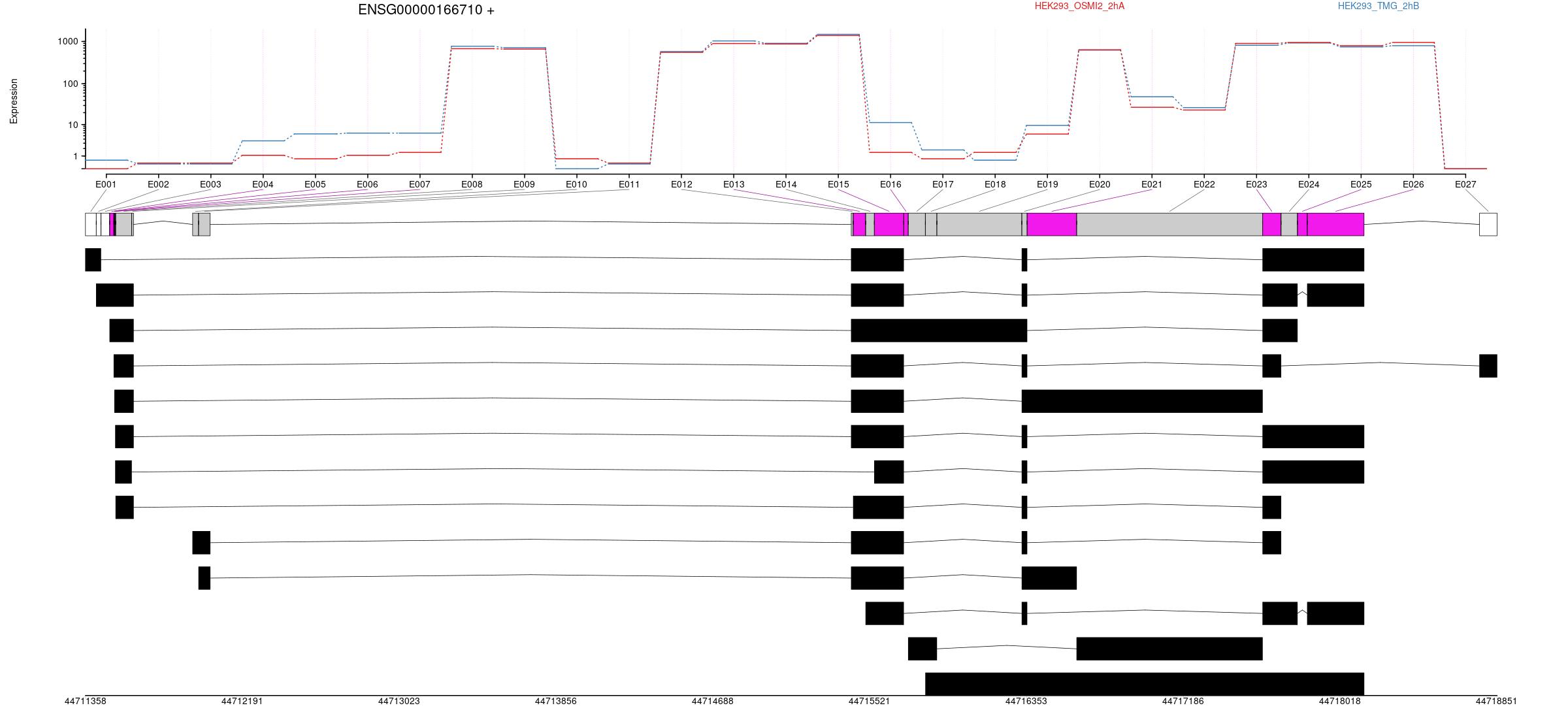
Task: Click exon label E017
Action: [x=943, y=184]
